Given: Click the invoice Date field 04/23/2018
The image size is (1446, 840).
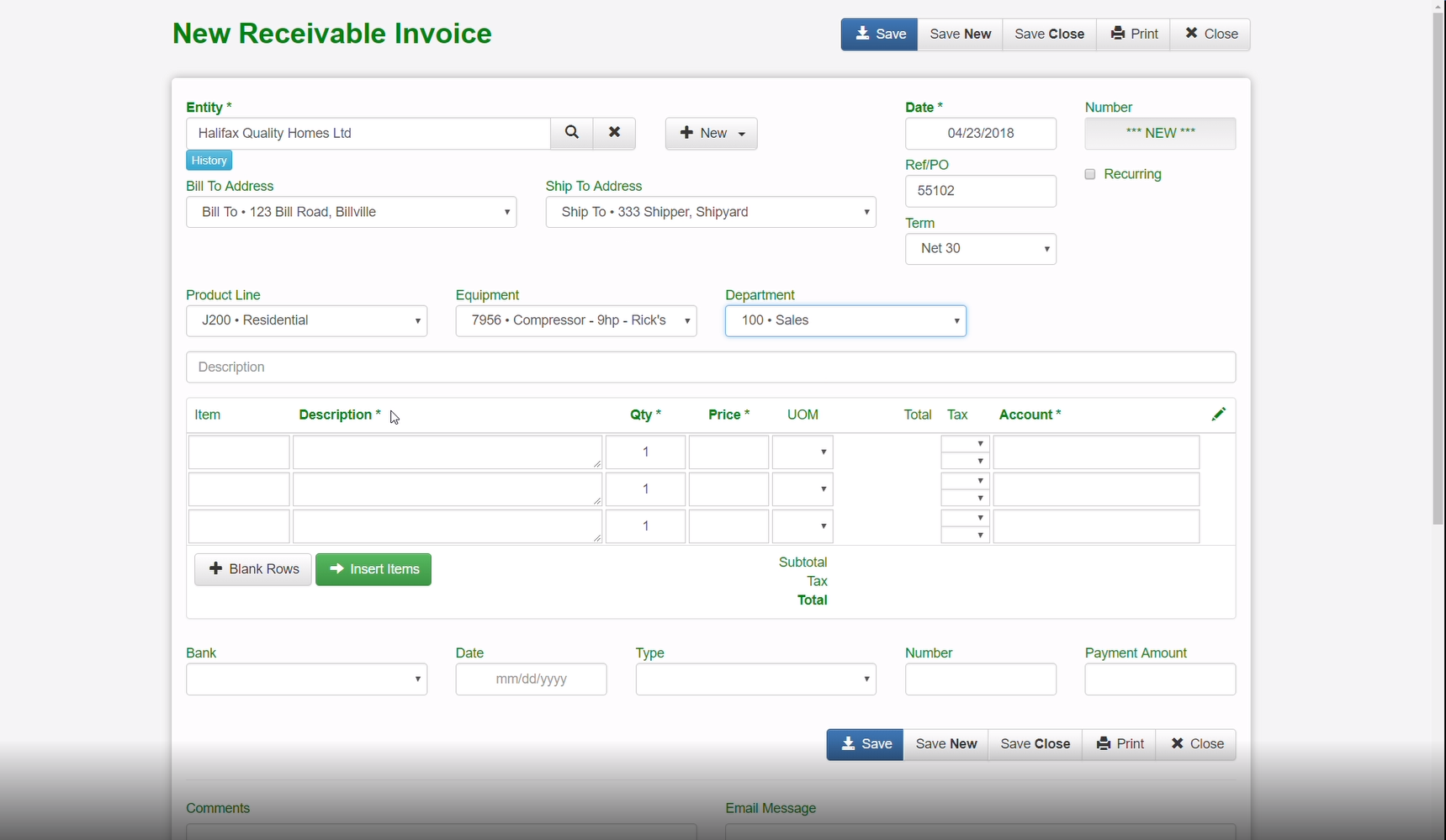Looking at the screenshot, I should pyautogui.click(x=981, y=133).
